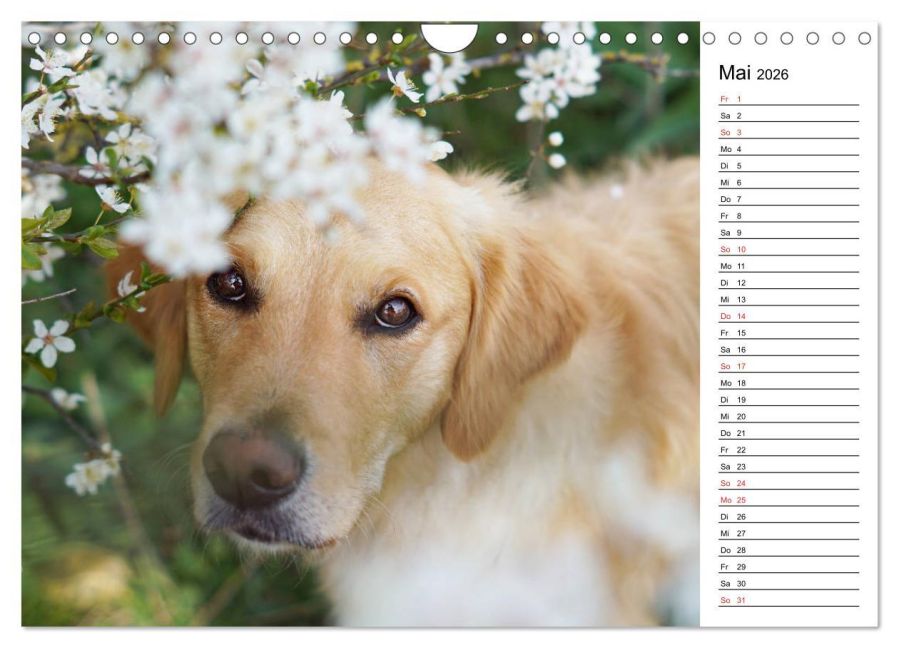This screenshot has width=899, height=648.
Task: Select the 'Sa 30' calendar row
Action: 788,583
